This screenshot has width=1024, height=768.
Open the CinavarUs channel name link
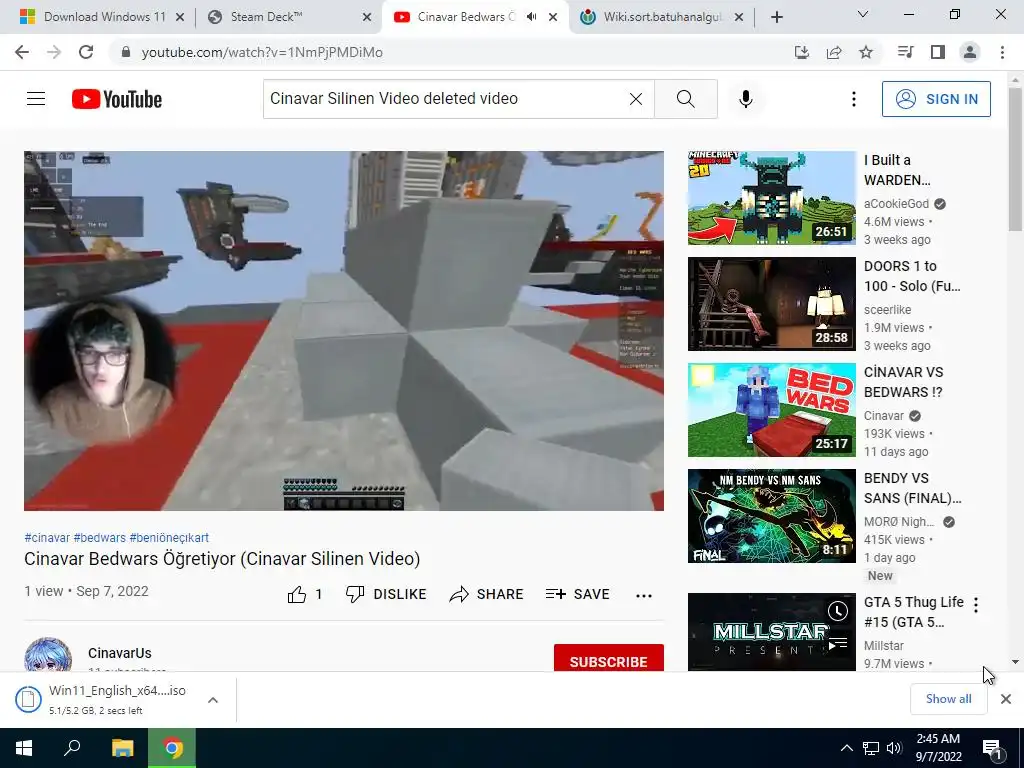[x=120, y=653]
